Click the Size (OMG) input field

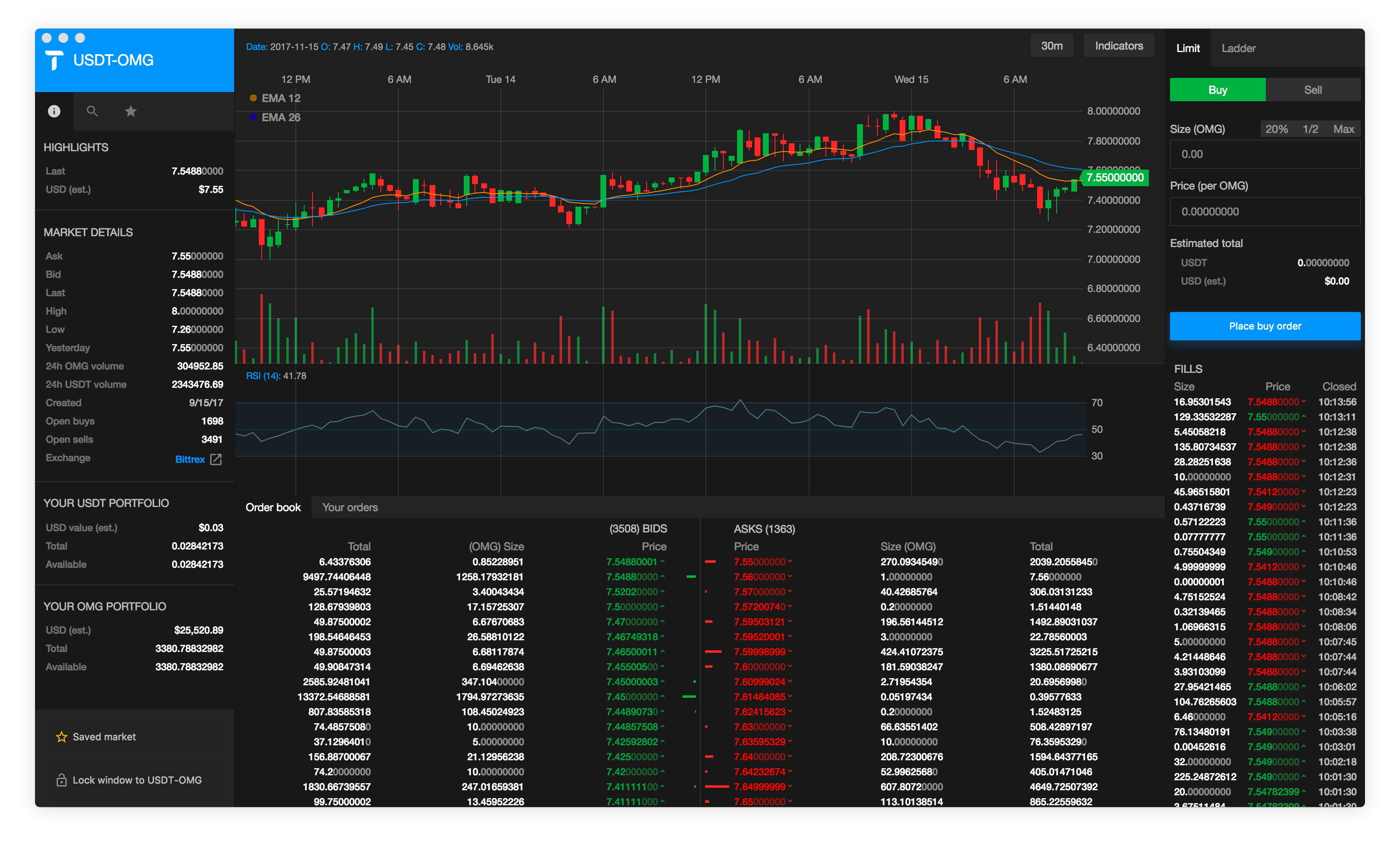(x=1265, y=155)
